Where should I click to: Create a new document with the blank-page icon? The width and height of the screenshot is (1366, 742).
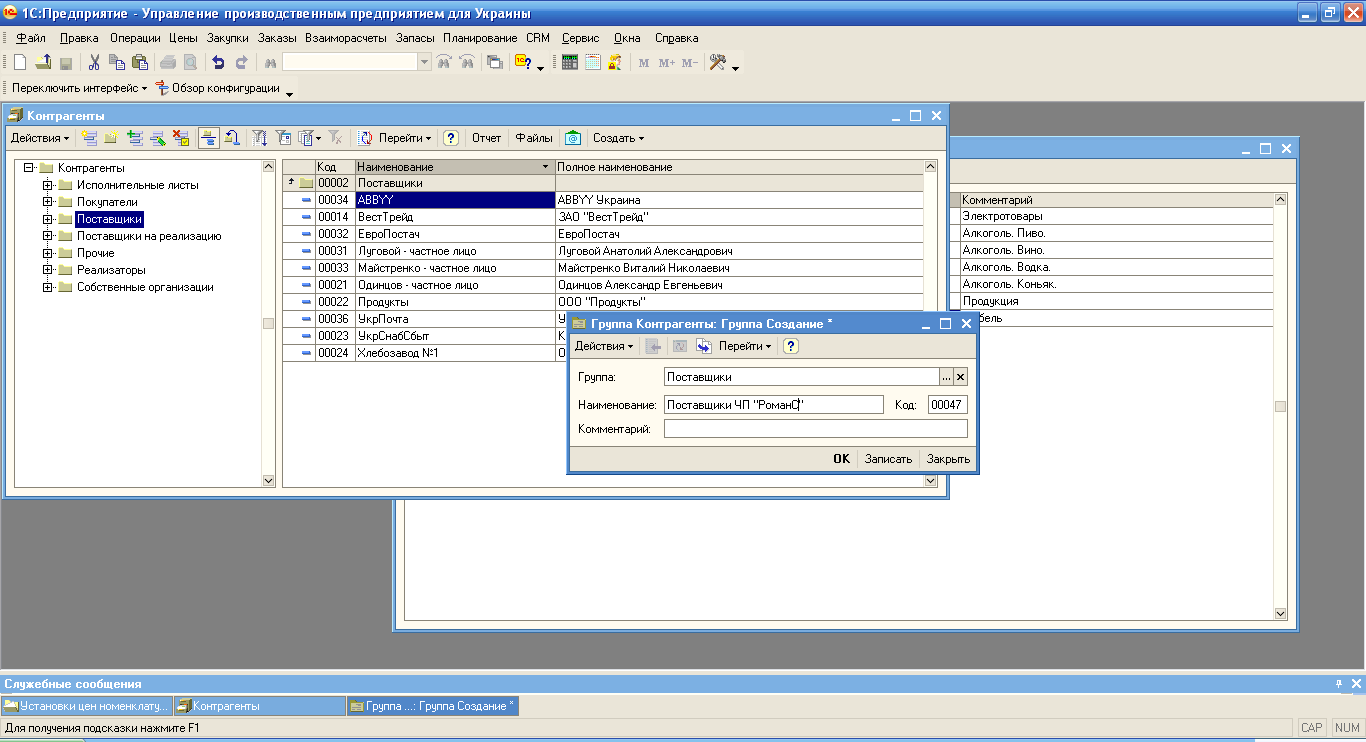click(x=20, y=62)
